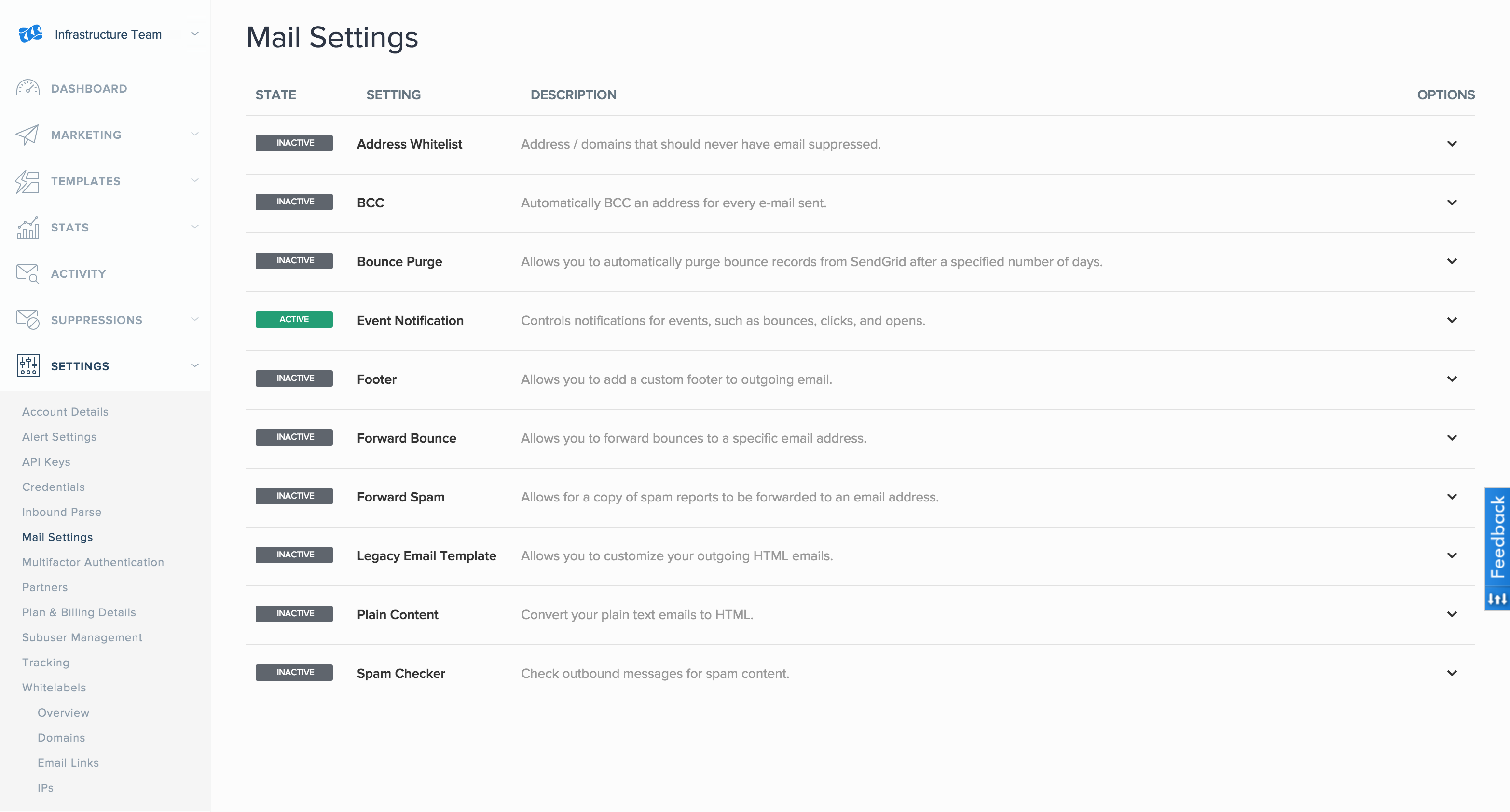This screenshot has width=1510, height=812.
Task: Open the API Keys page
Action: click(x=46, y=461)
